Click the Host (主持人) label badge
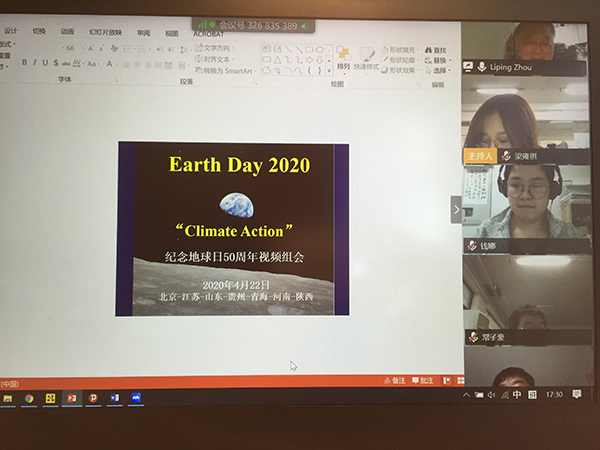 pos(476,156)
